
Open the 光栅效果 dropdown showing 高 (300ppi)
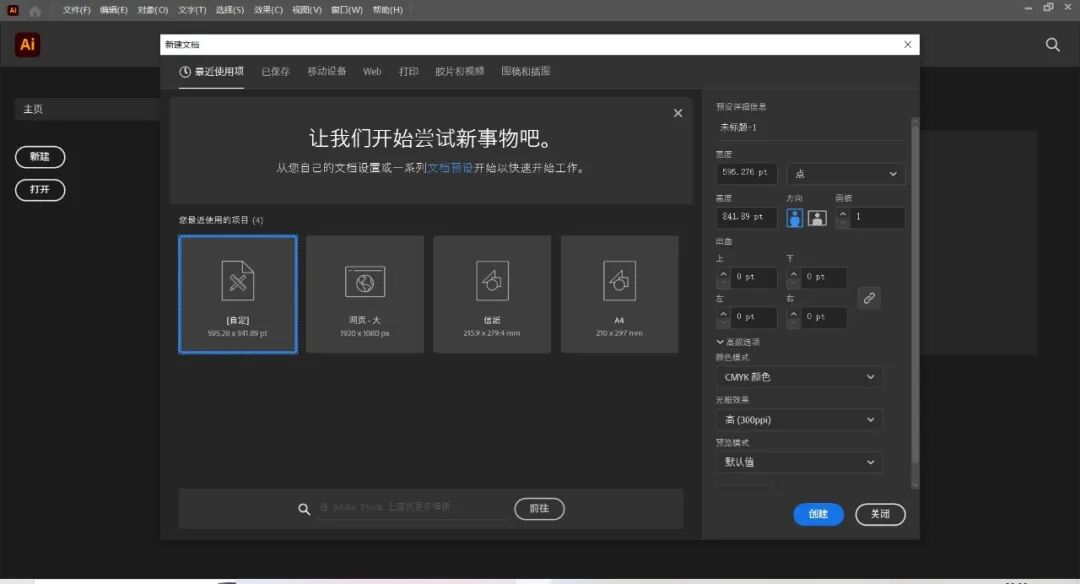tap(798, 419)
